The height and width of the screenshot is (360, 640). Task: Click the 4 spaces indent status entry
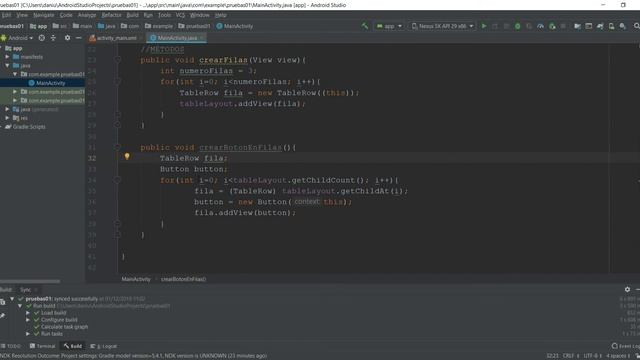point(618,356)
